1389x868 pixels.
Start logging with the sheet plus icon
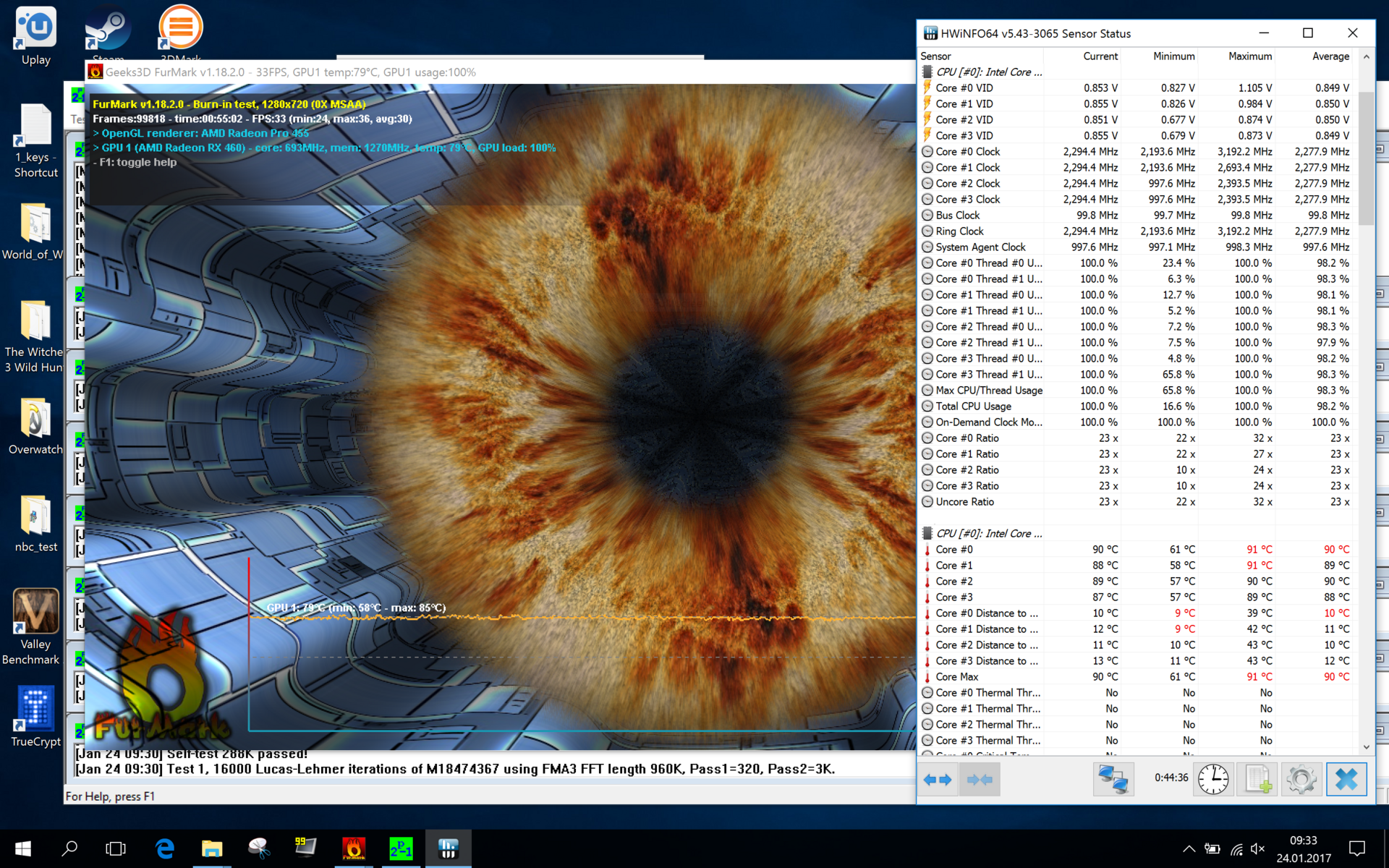point(1257,779)
